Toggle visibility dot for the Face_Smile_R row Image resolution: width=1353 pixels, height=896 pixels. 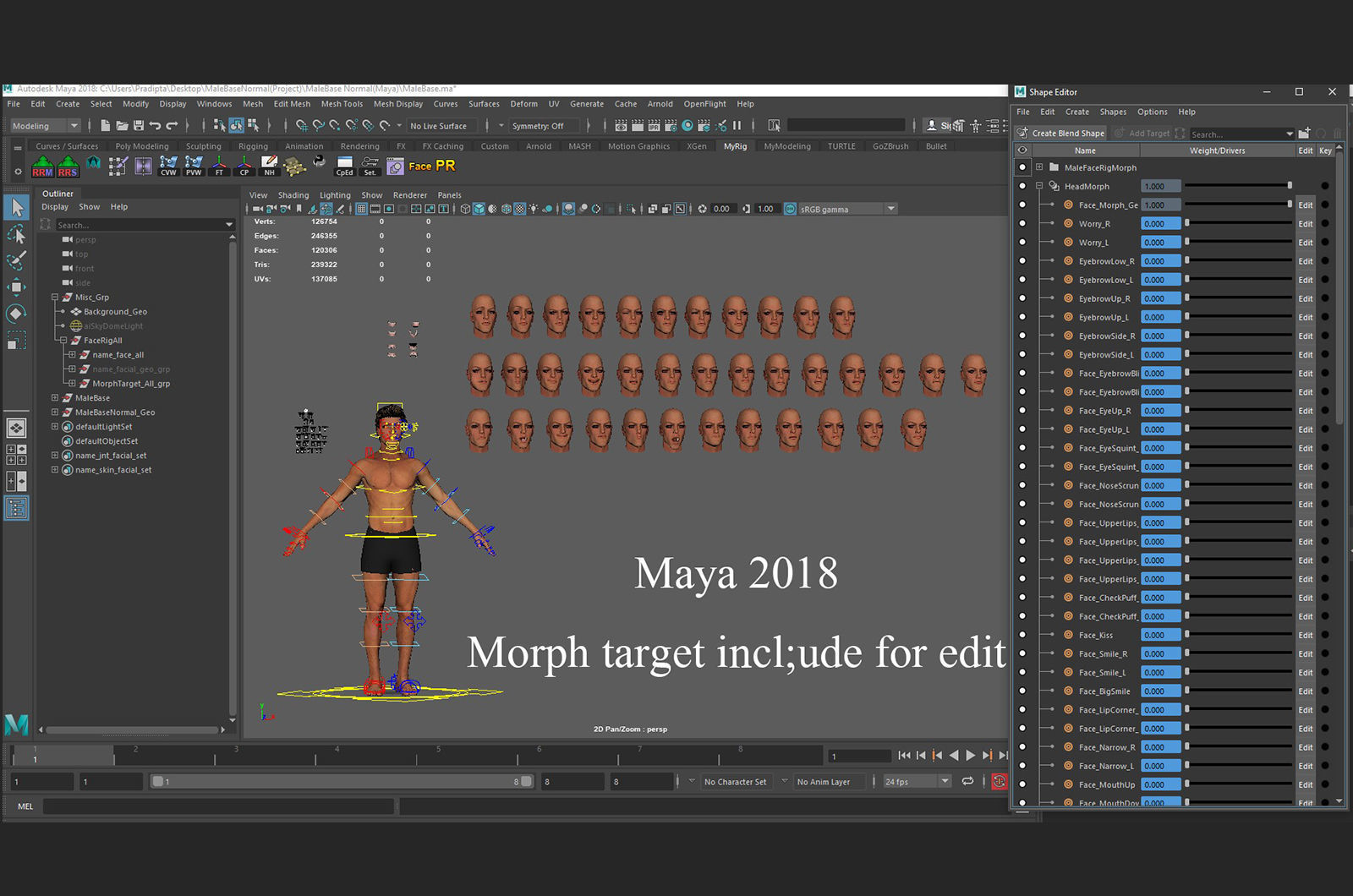(1022, 653)
